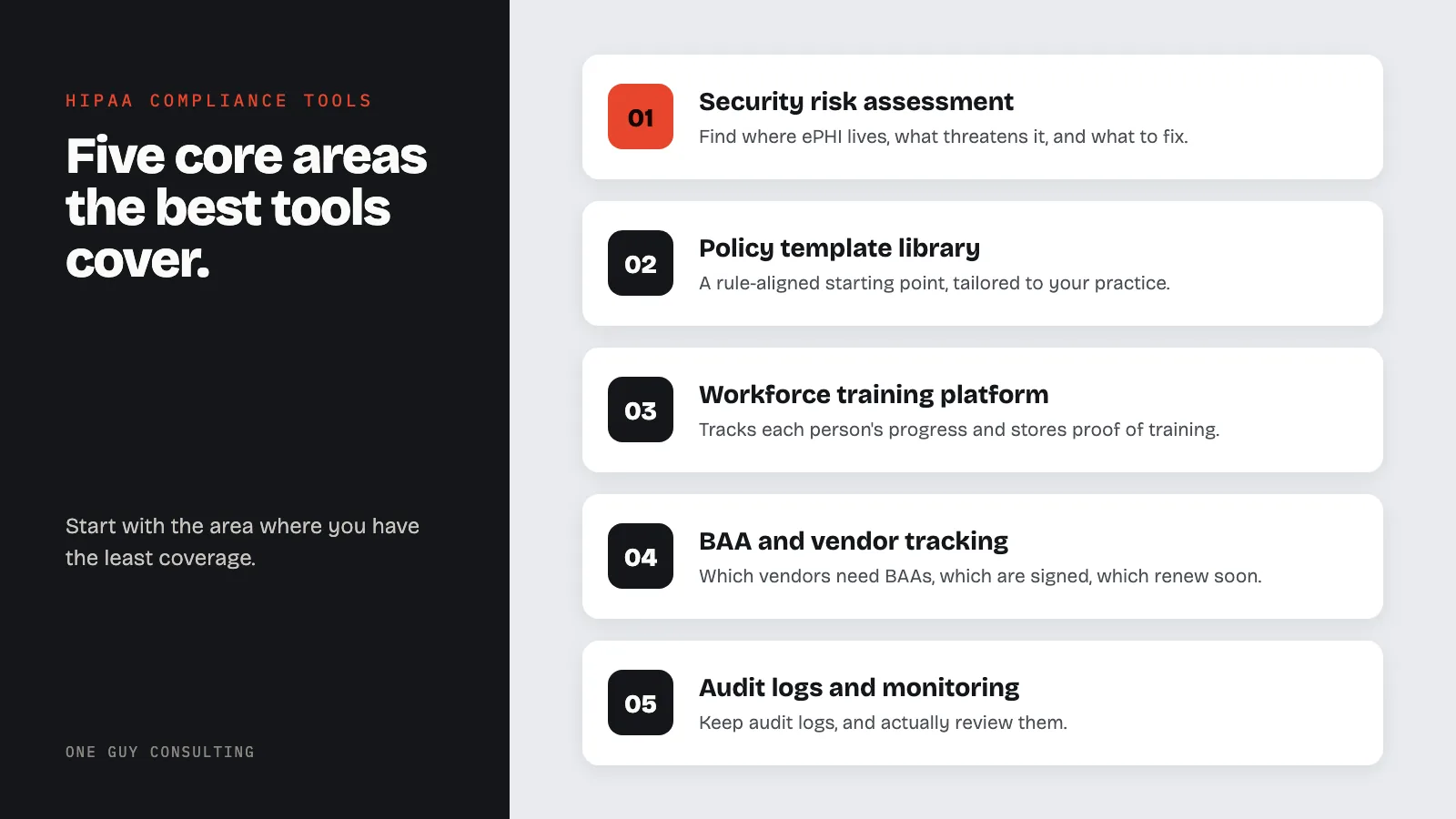Click the 05 number badge
This screenshot has height=819, width=1456.
(641, 703)
